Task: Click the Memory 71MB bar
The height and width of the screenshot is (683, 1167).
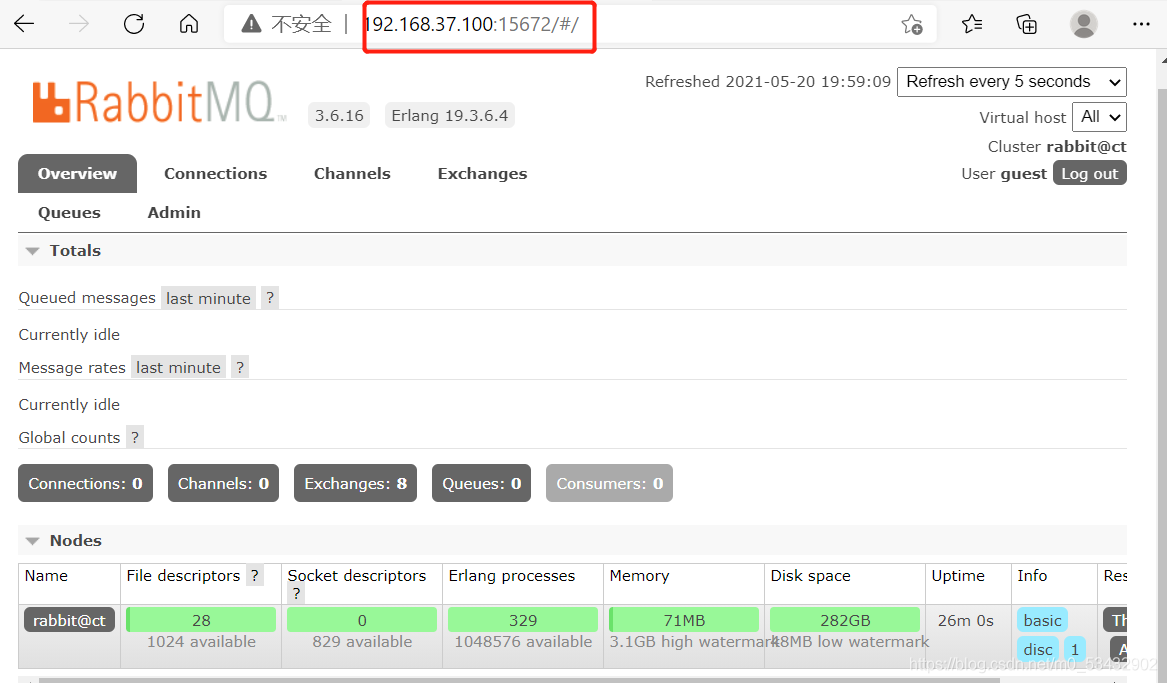Action: [x=684, y=620]
